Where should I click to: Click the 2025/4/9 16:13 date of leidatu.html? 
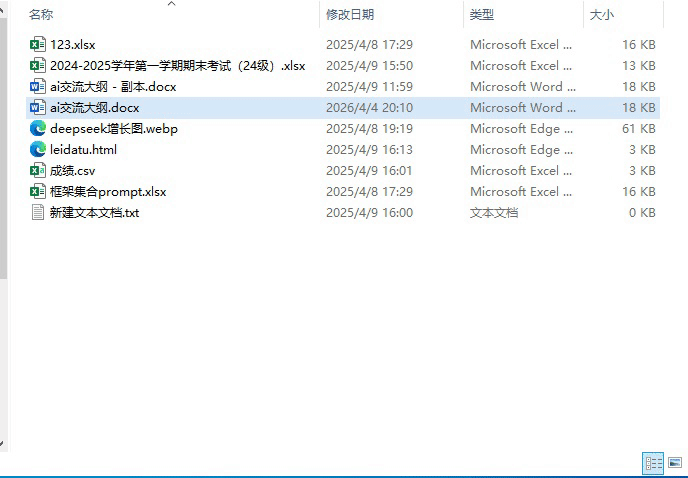(x=369, y=150)
